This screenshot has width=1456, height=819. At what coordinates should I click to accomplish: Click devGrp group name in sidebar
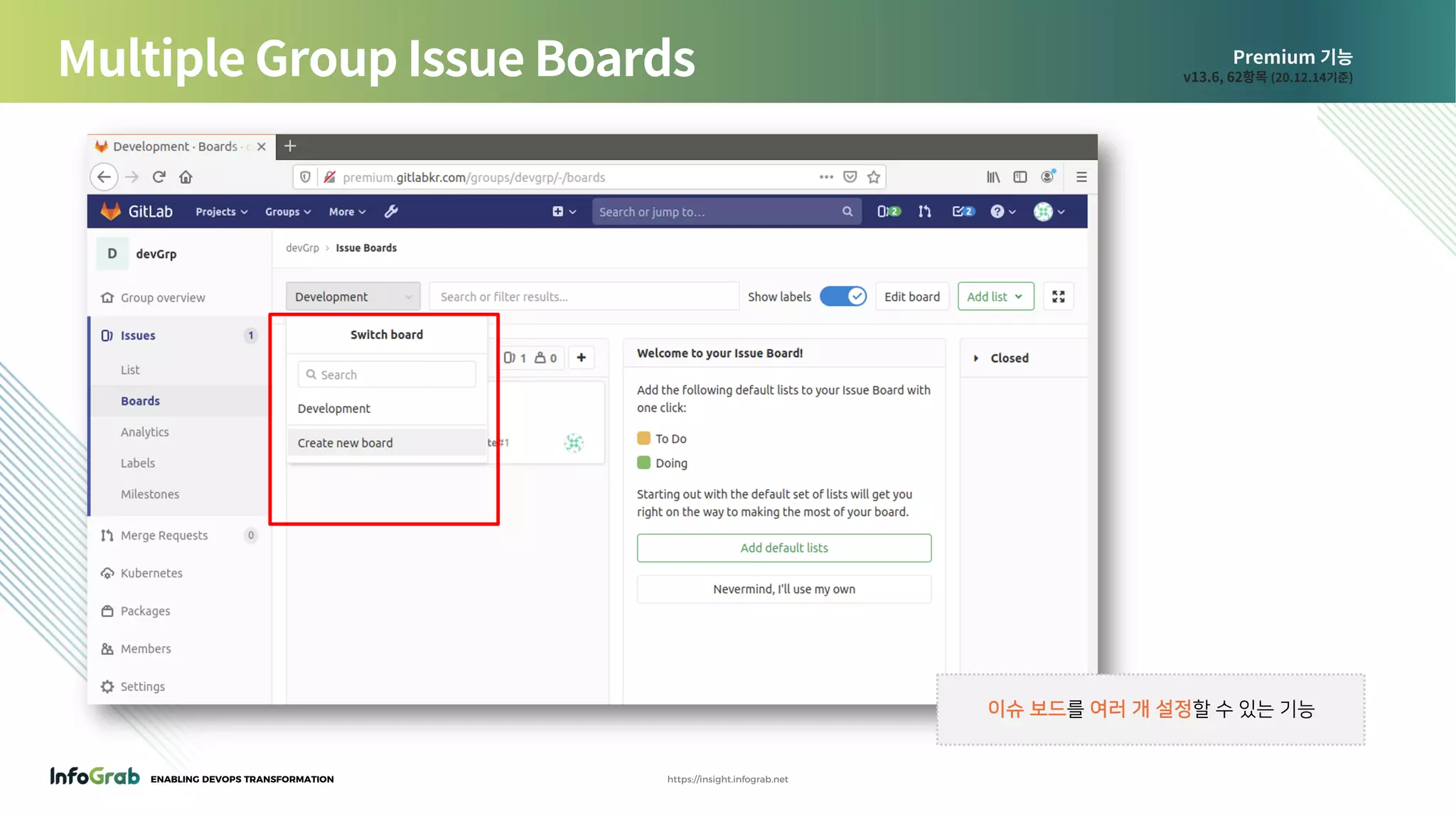point(156,254)
